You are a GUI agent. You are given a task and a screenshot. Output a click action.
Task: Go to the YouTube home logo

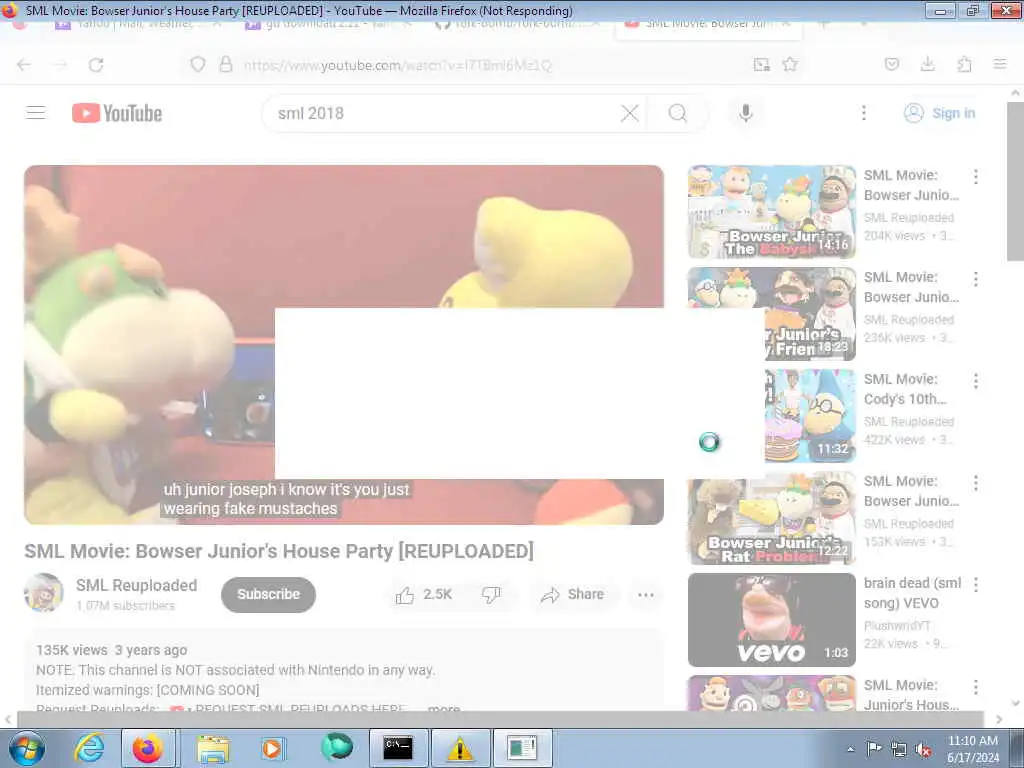(117, 113)
